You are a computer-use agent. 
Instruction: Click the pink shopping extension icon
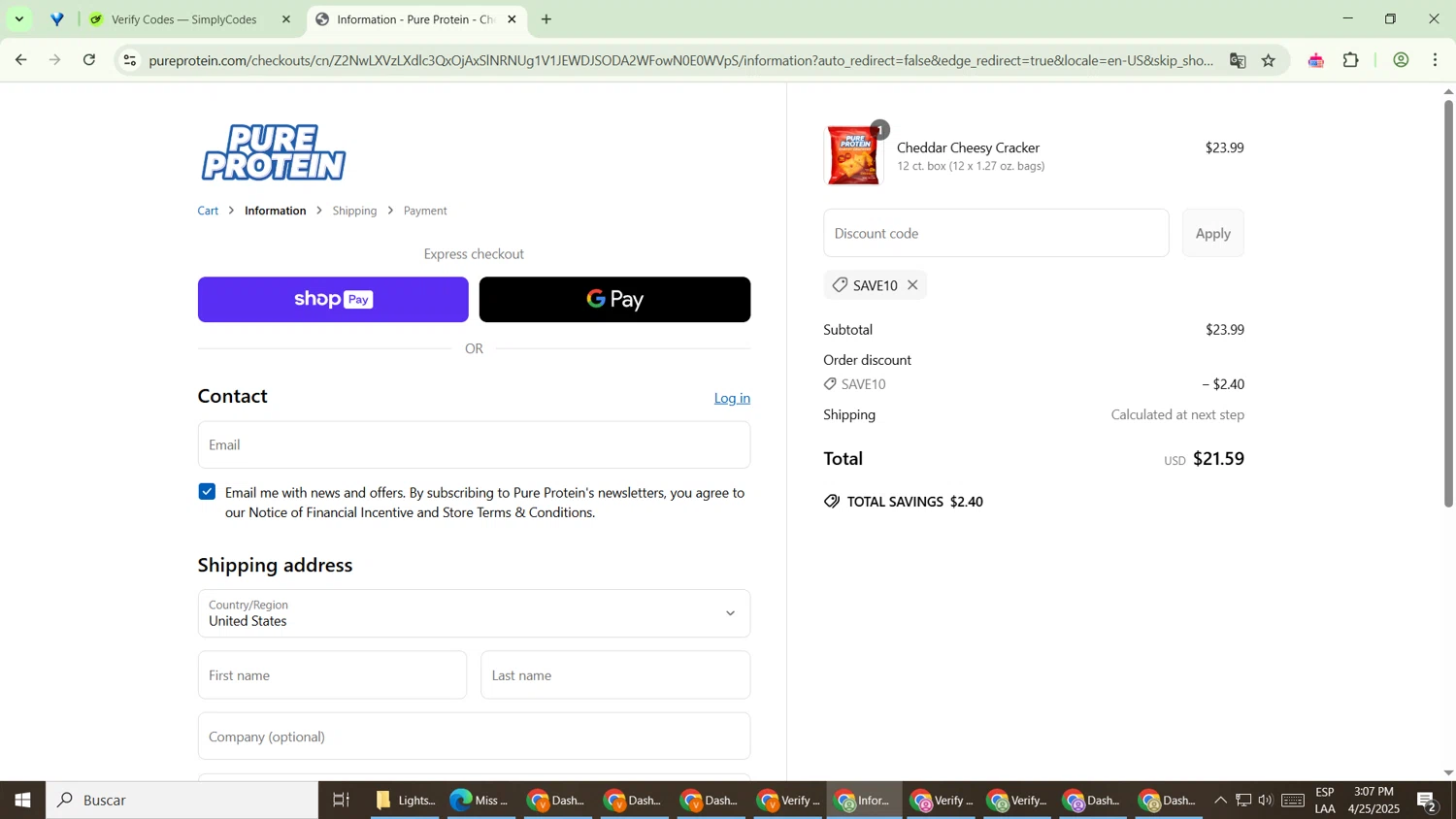coord(1316,60)
